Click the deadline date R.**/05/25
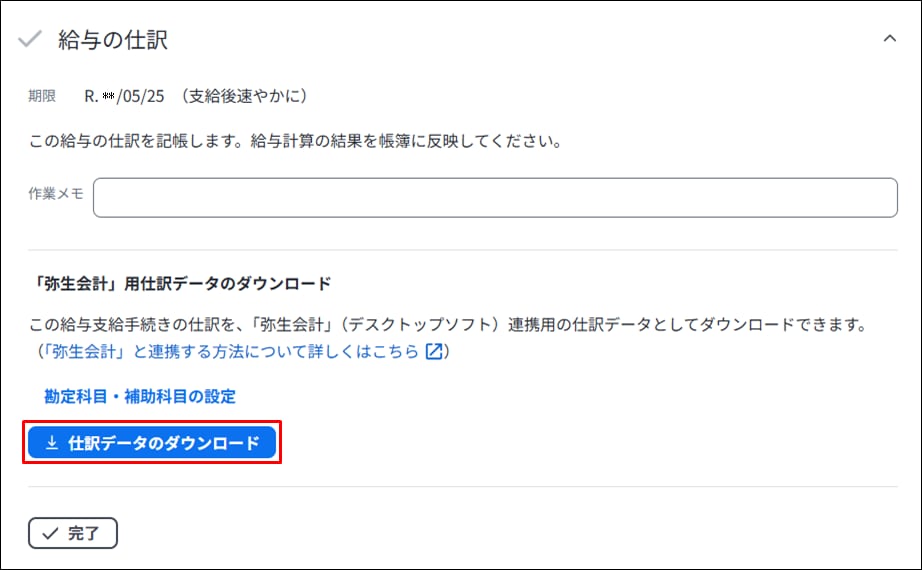Image resolution: width=922 pixels, height=570 pixels. coord(125,96)
